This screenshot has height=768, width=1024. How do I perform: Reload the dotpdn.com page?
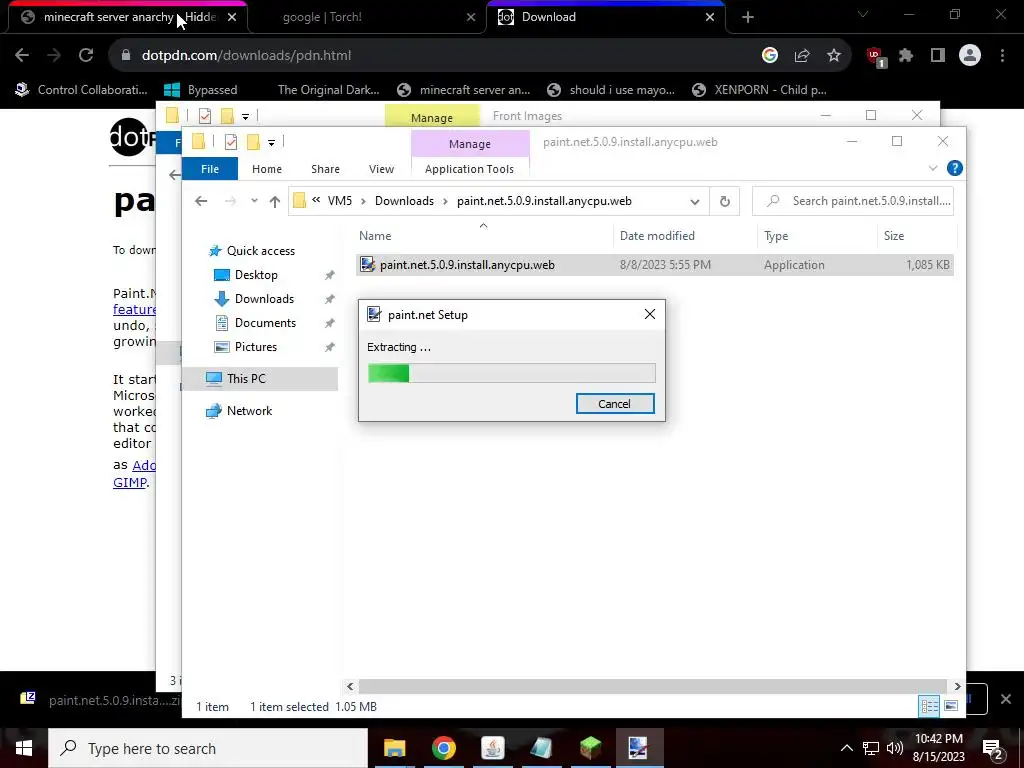point(86,56)
